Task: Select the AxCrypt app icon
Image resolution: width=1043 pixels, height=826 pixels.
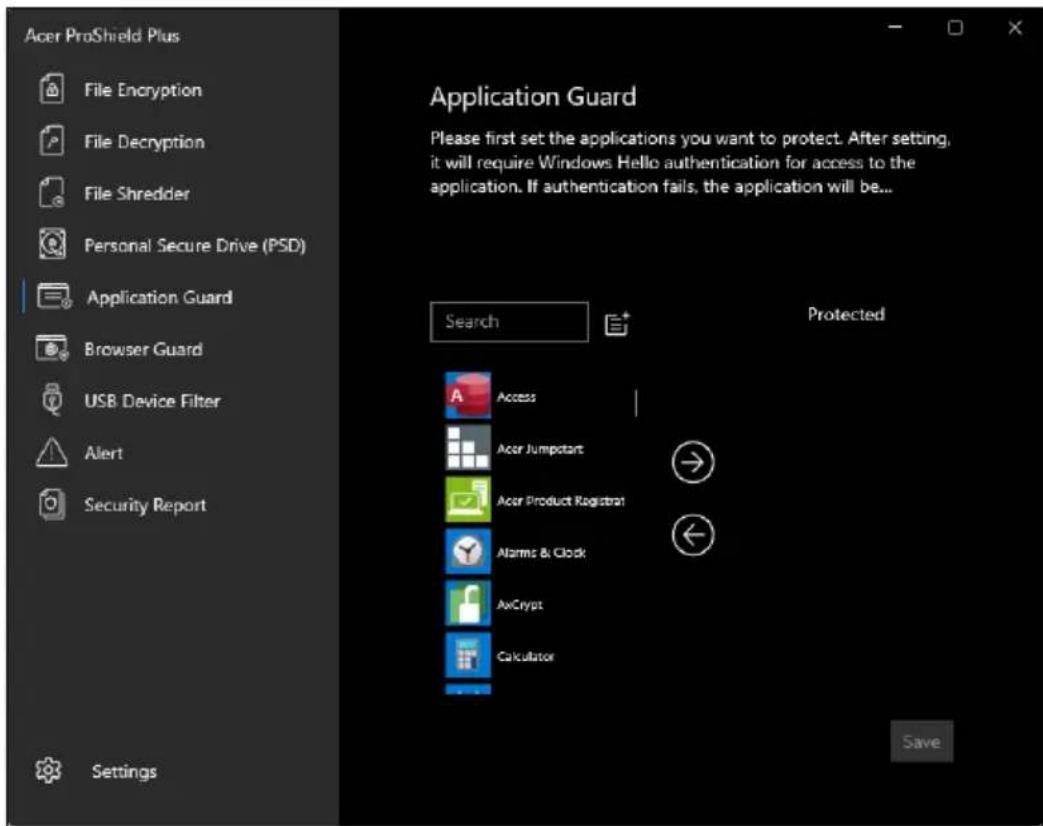Action: [x=468, y=603]
